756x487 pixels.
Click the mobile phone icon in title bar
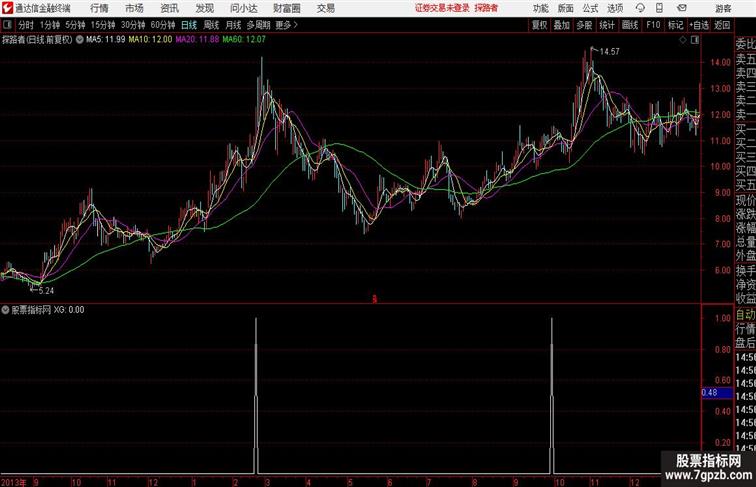click(659, 8)
